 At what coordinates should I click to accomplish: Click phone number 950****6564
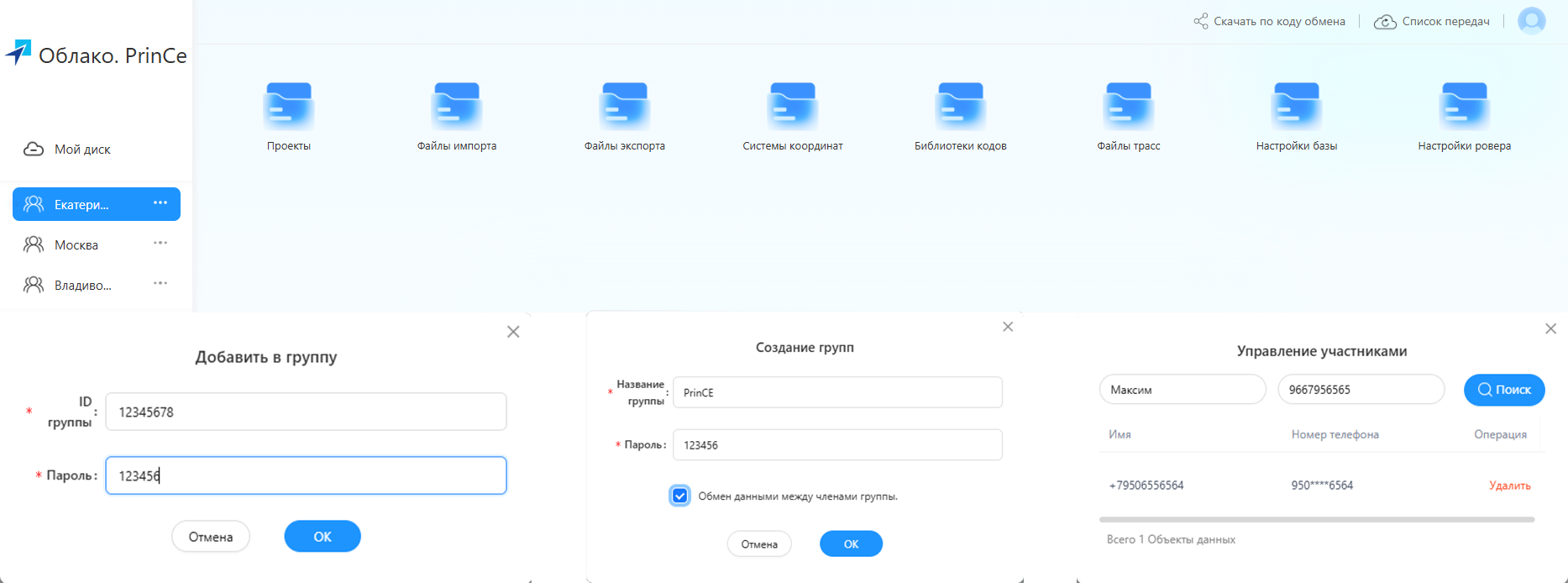[1322, 486]
